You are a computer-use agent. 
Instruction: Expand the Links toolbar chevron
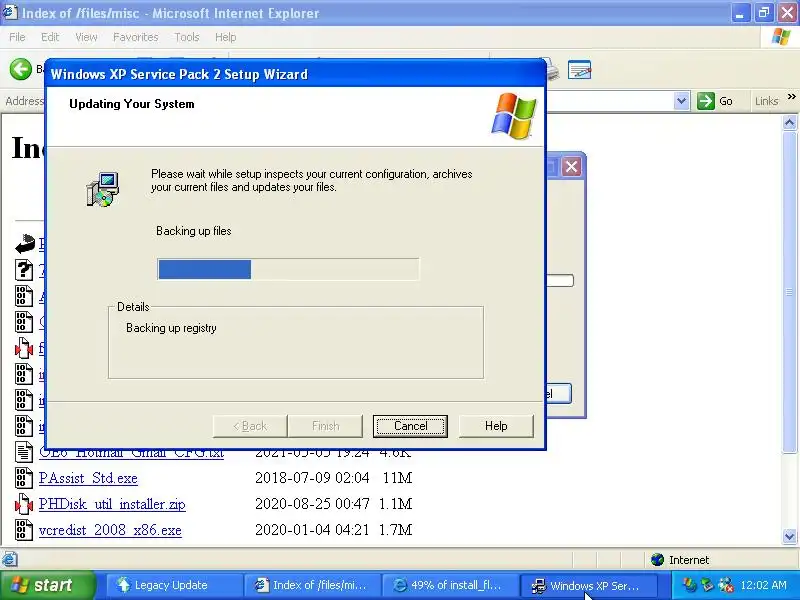coord(791,97)
